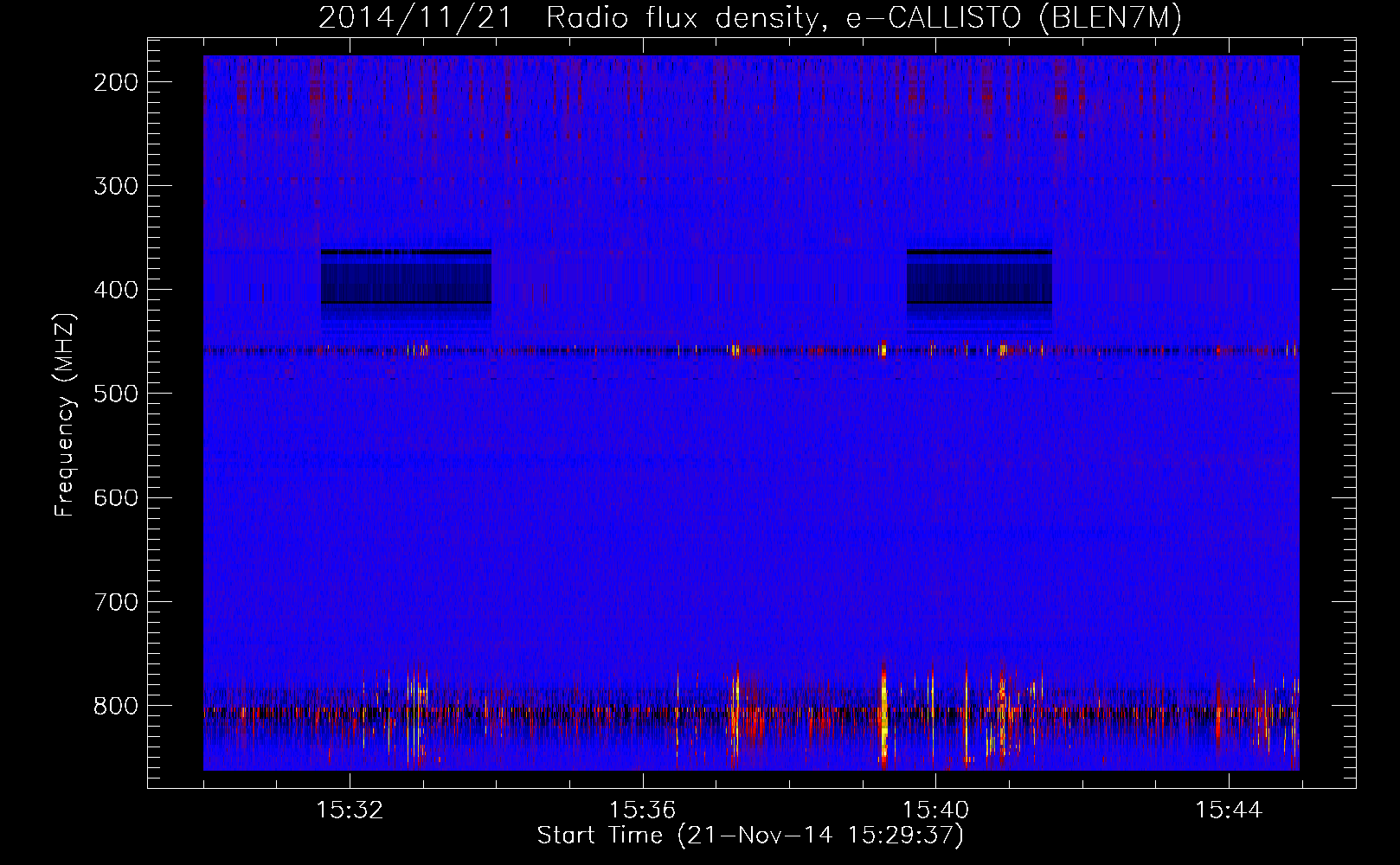
Task: Click the 15:32 time tick label
Action: (350, 811)
